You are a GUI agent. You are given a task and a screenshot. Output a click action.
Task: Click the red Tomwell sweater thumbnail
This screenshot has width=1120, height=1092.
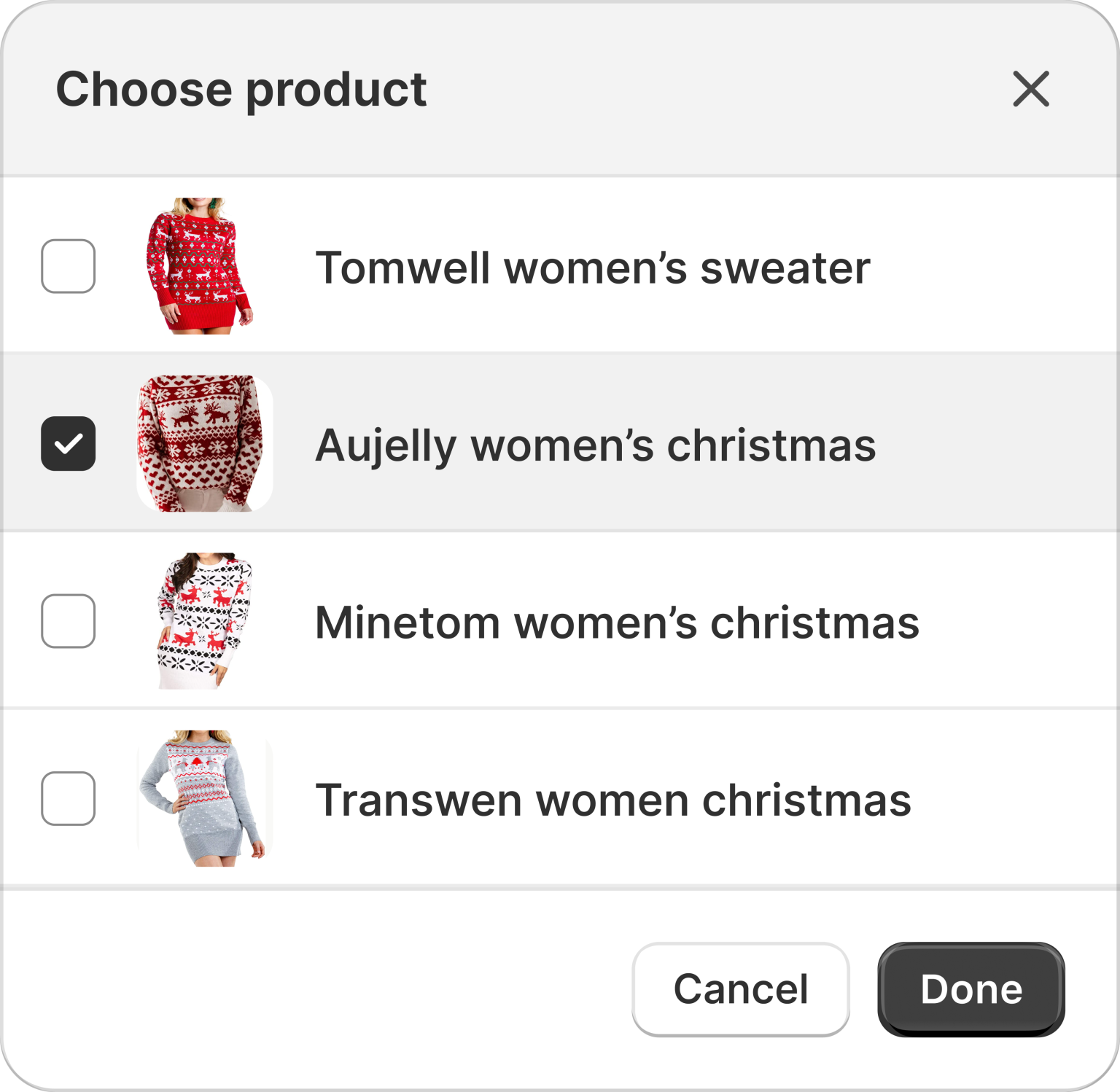point(199,266)
